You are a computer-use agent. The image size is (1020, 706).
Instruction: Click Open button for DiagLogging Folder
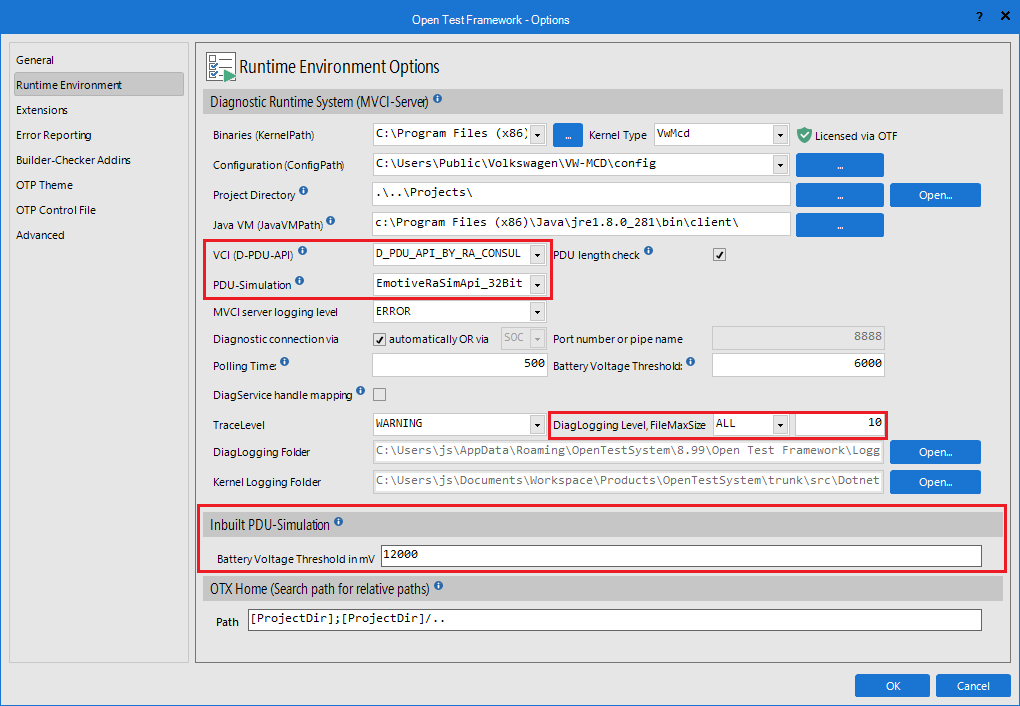[935, 452]
